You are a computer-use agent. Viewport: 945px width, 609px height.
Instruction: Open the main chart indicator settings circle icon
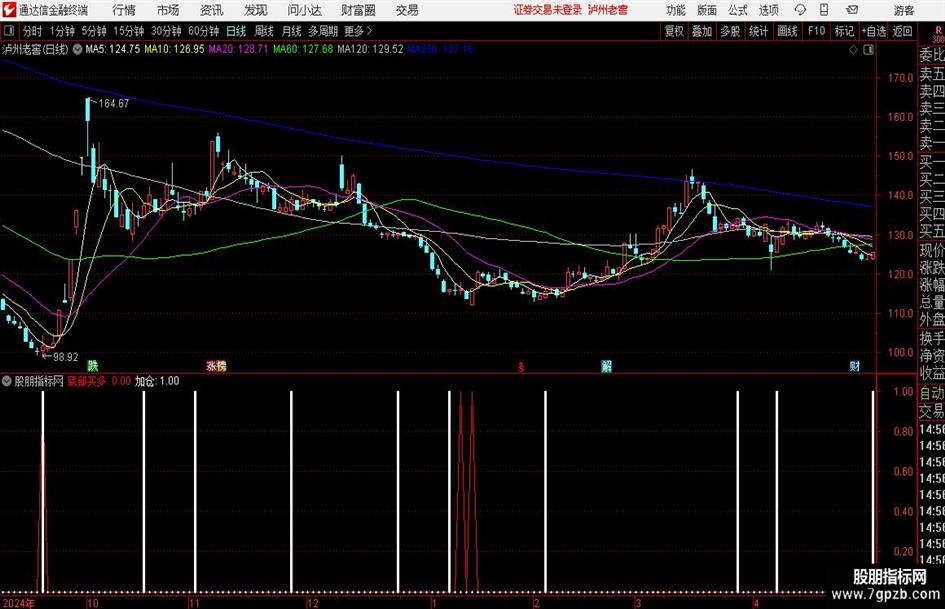[x=78, y=49]
